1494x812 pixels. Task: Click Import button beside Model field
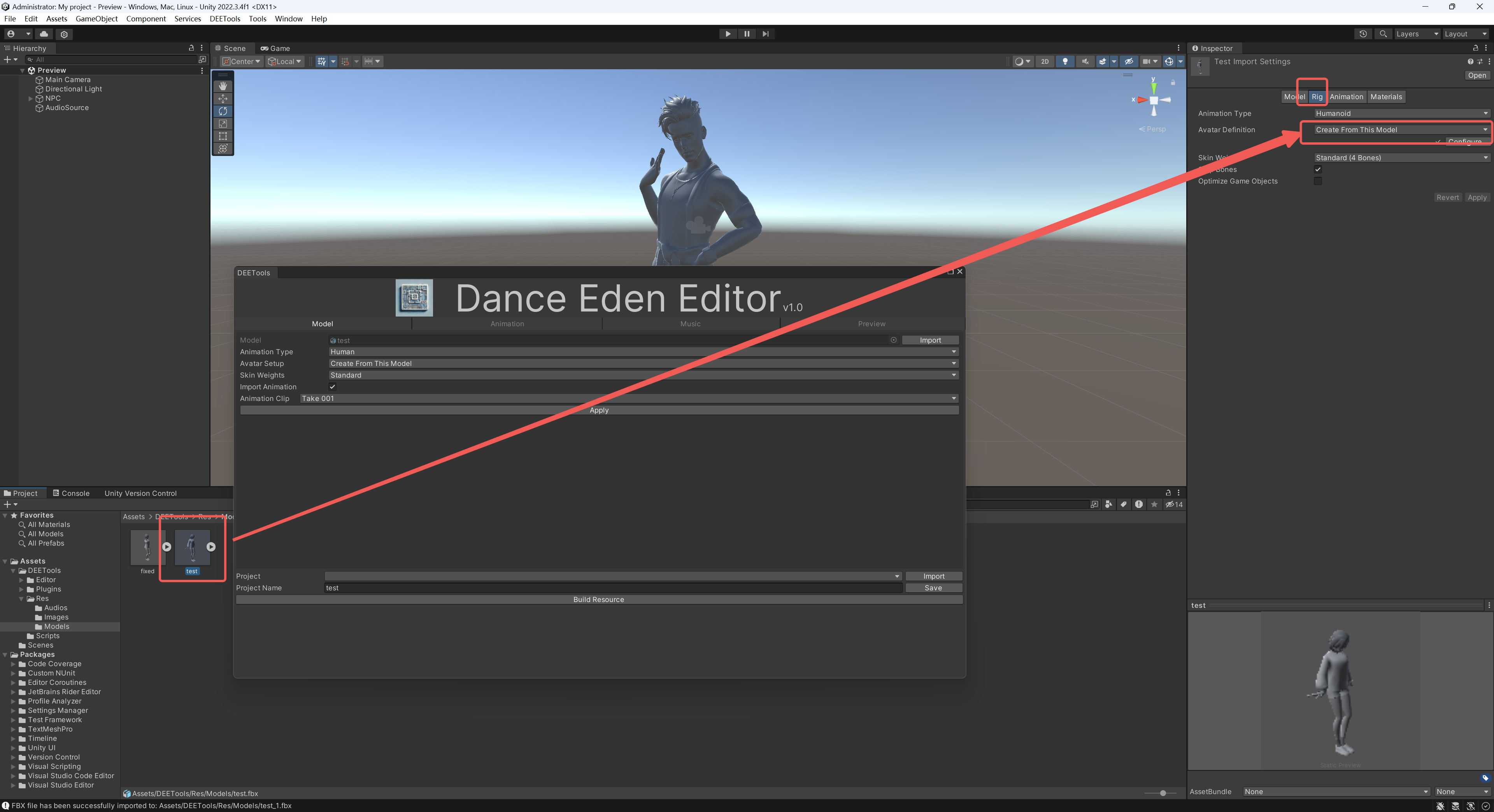tap(930, 340)
